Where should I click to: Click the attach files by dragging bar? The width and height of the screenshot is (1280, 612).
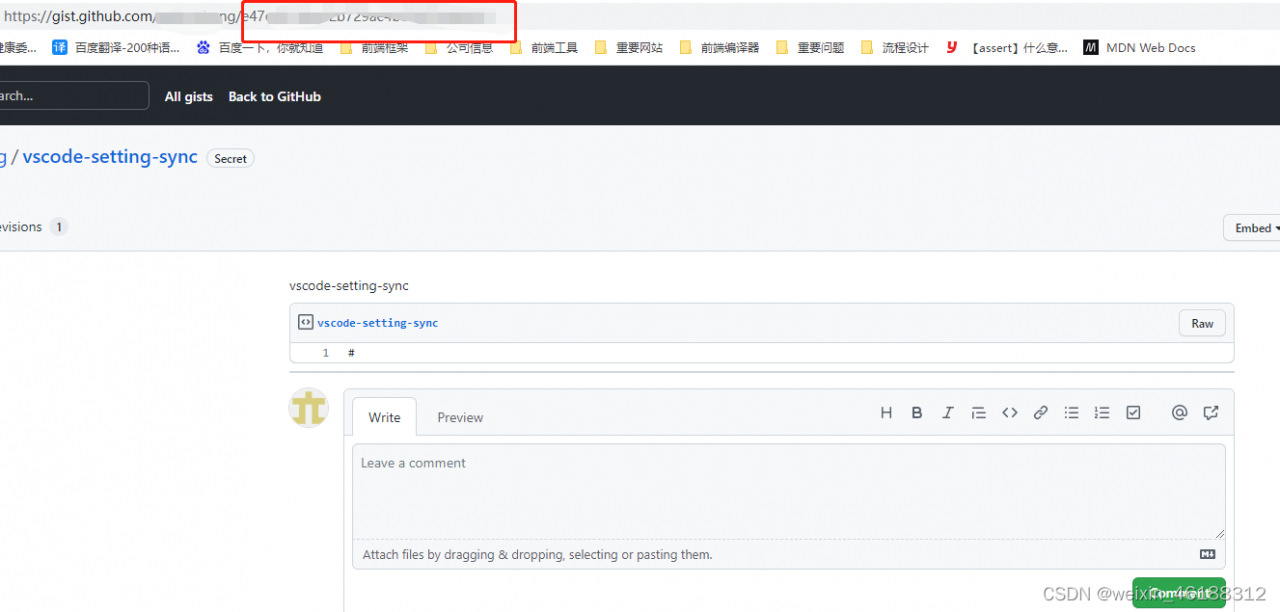[x=789, y=554]
